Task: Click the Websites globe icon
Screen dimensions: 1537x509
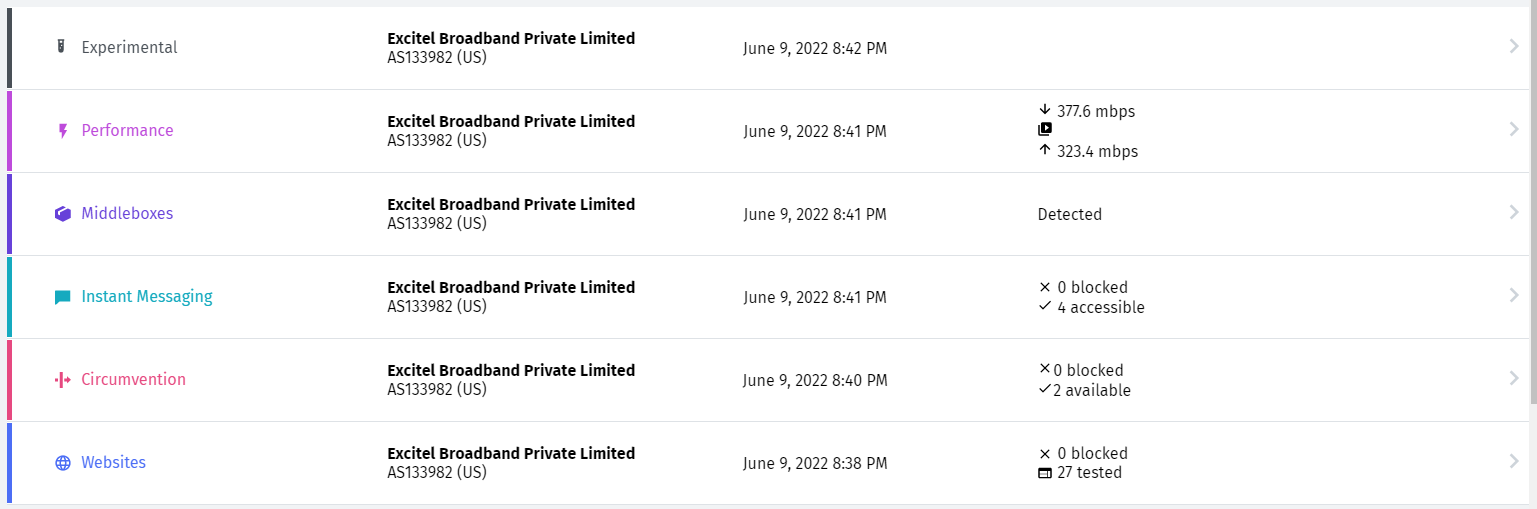Action: pos(63,463)
